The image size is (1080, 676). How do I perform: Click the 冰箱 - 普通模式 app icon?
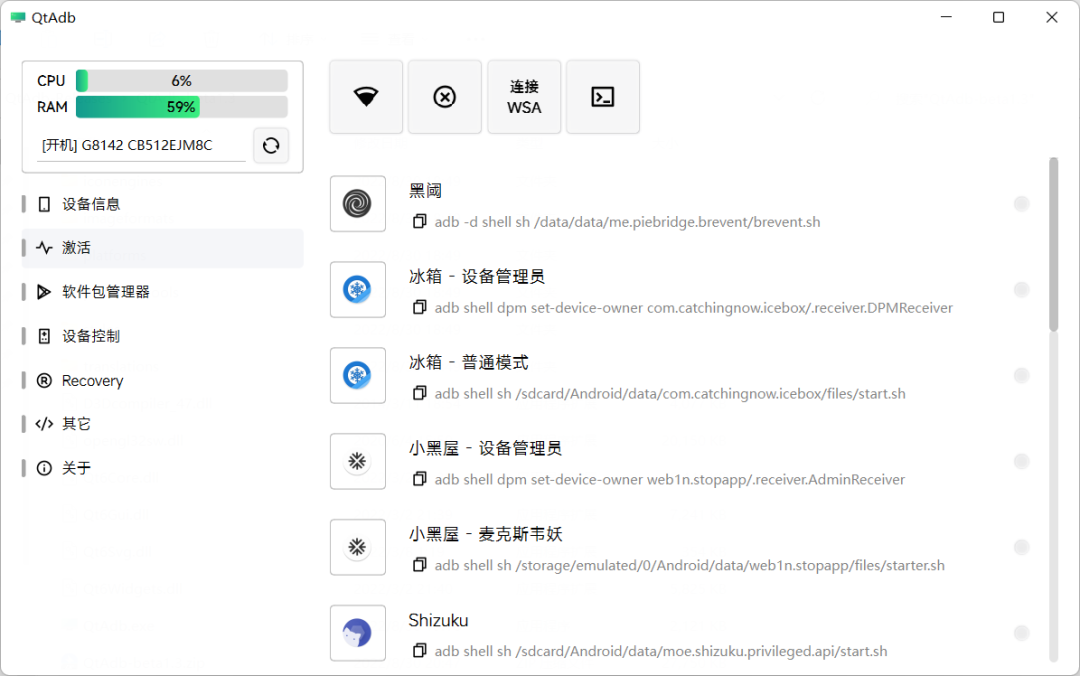pos(357,376)
